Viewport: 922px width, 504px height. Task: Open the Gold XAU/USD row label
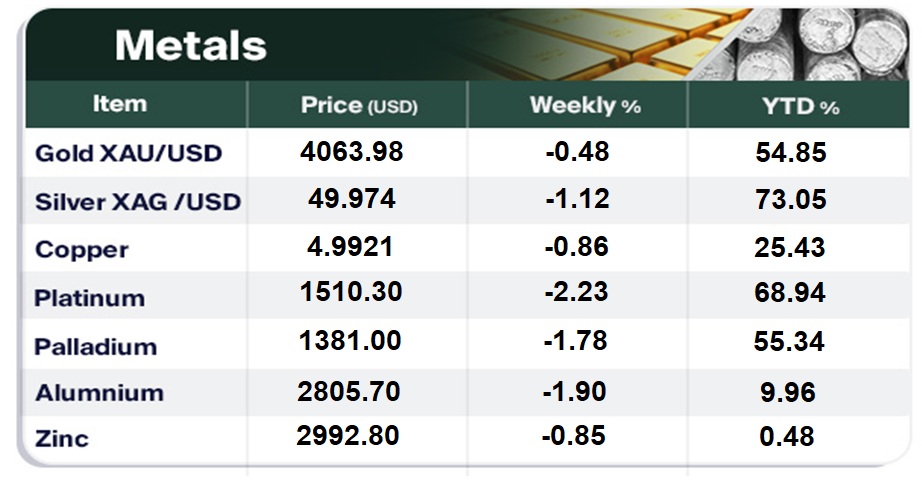tap(128, 154)
